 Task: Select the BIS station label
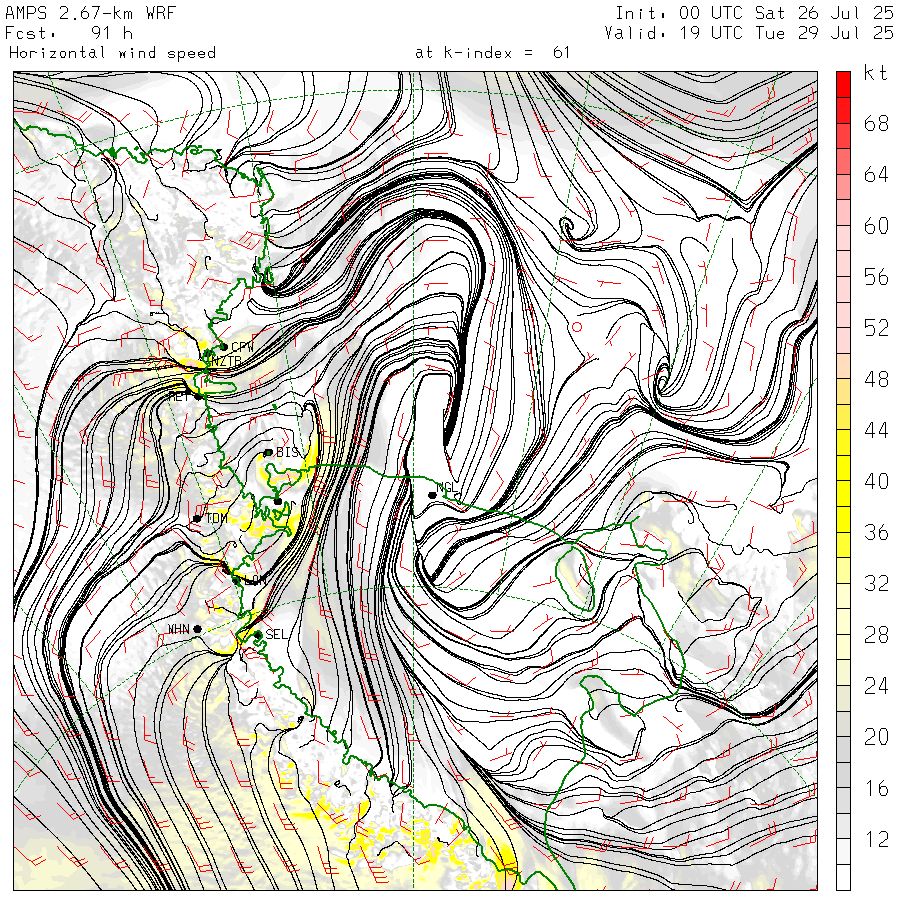coord(288,452)
